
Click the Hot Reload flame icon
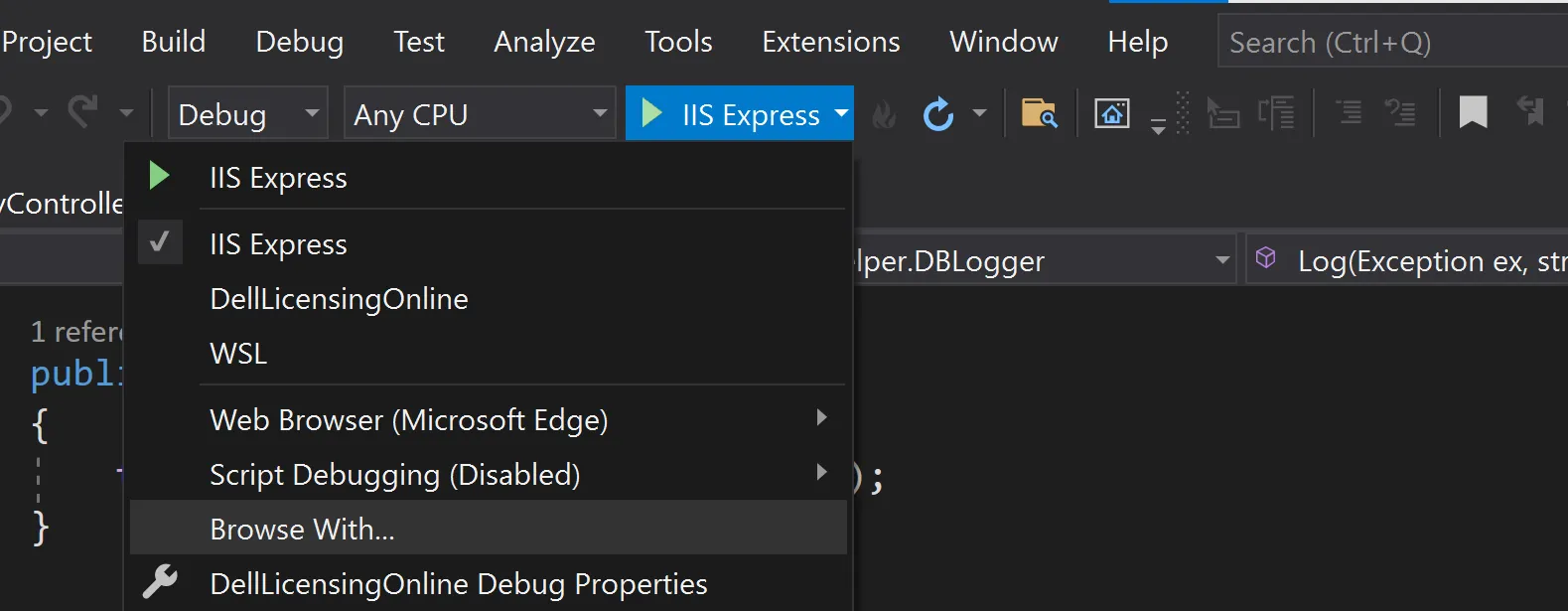[883, 116]
